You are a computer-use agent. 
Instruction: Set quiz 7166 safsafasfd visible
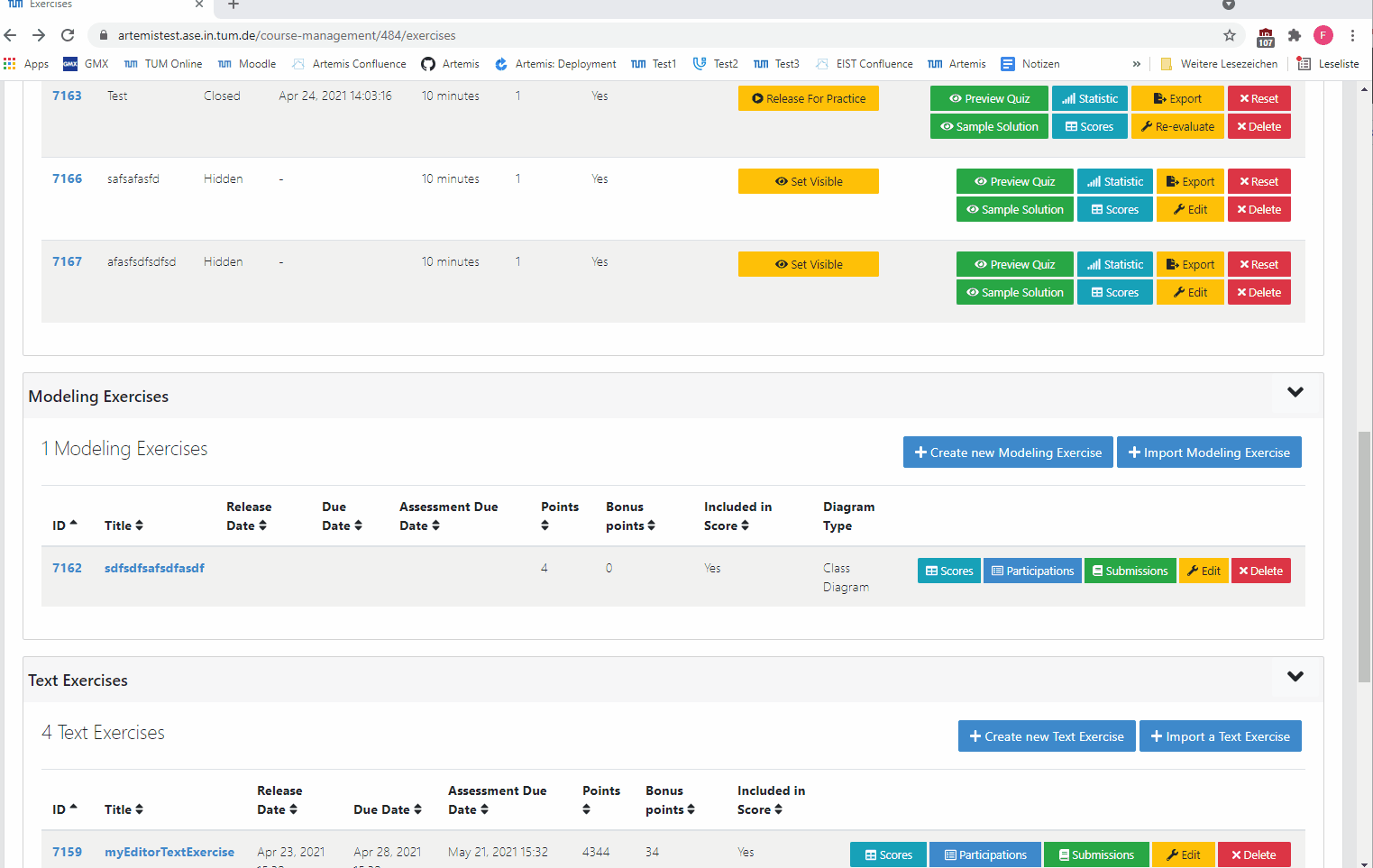tap(809, 181)
